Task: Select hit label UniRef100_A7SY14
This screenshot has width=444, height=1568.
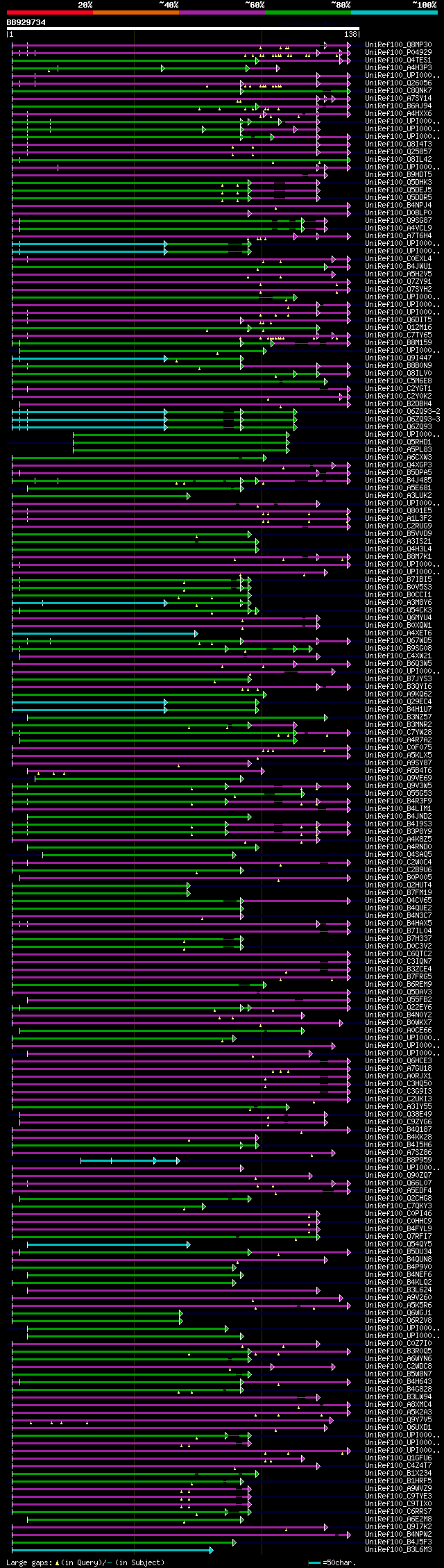Action: [398, 98]
